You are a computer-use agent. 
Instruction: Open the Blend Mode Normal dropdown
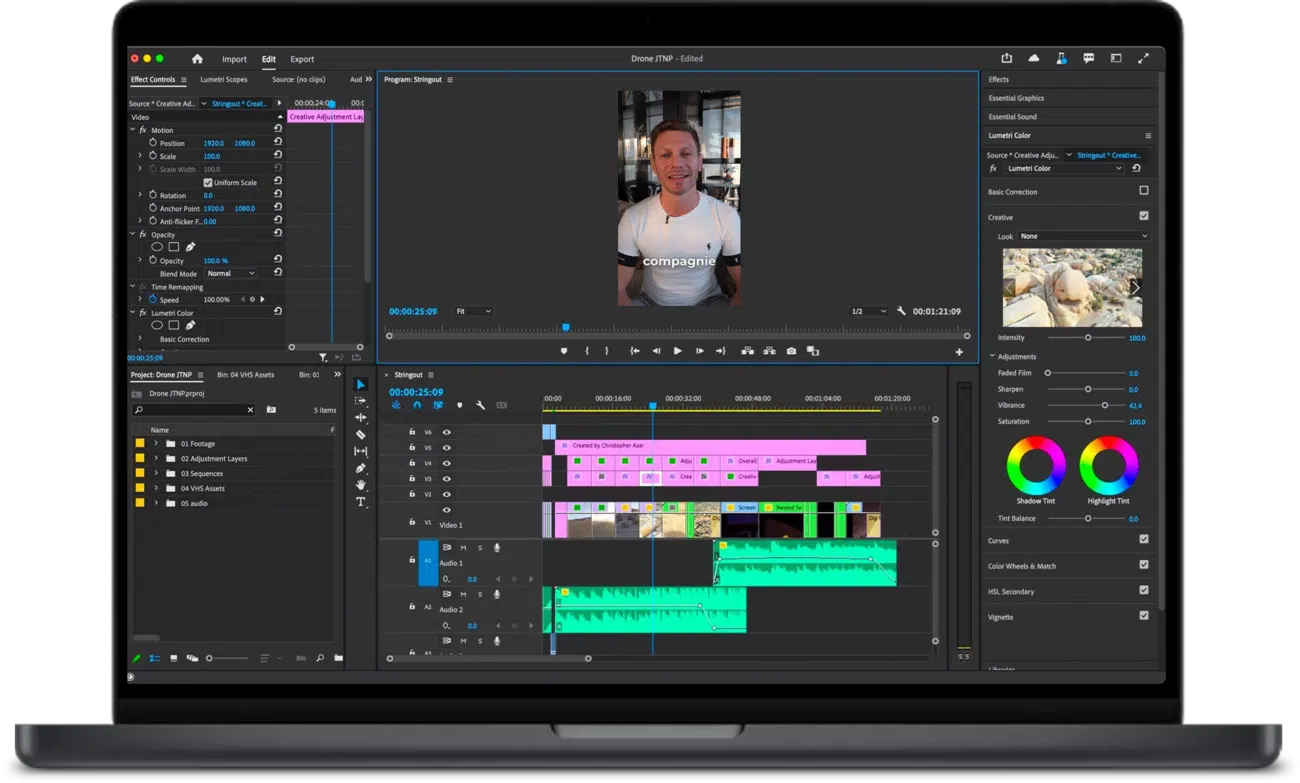click(x=231, y=273)
